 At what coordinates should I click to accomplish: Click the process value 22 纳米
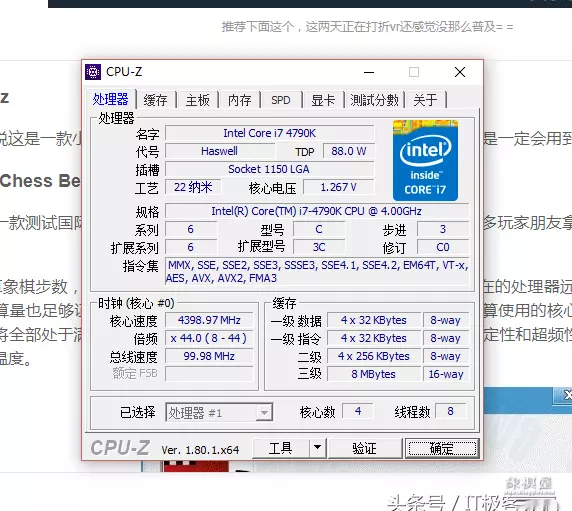193,187
